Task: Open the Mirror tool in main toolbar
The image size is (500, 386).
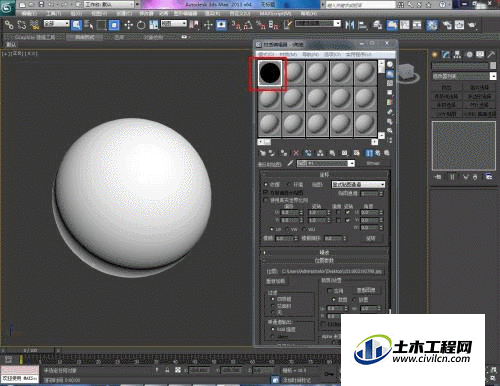Action: pos(349,25)
